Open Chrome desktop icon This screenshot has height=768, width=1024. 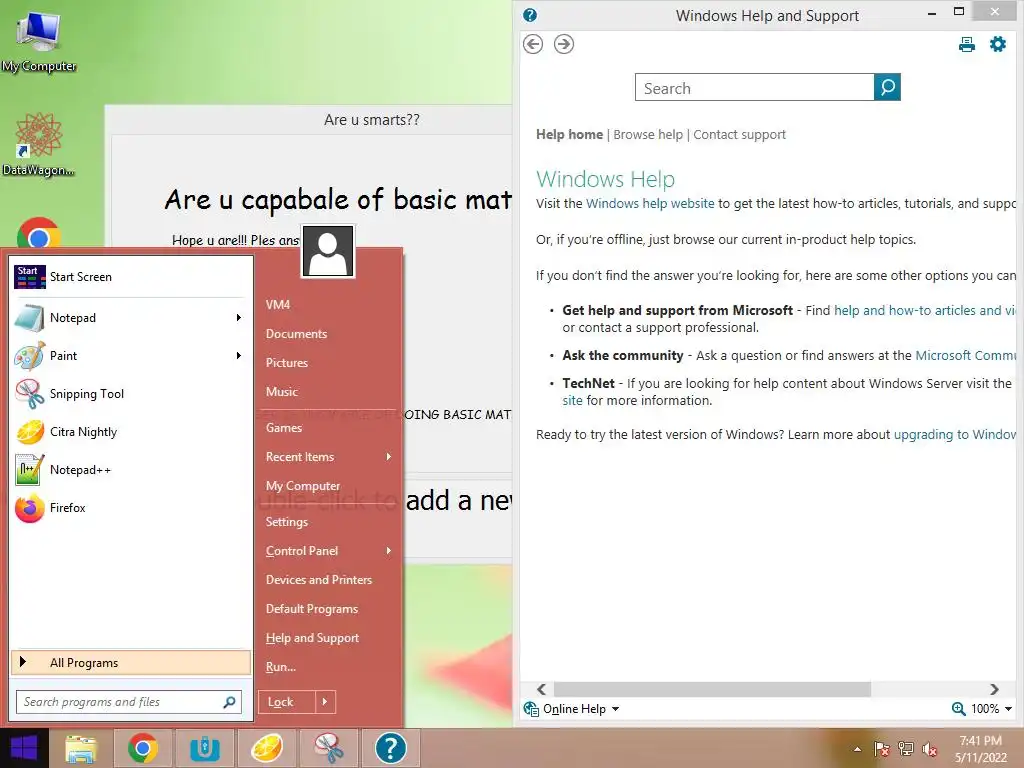[x=39, y=233]
